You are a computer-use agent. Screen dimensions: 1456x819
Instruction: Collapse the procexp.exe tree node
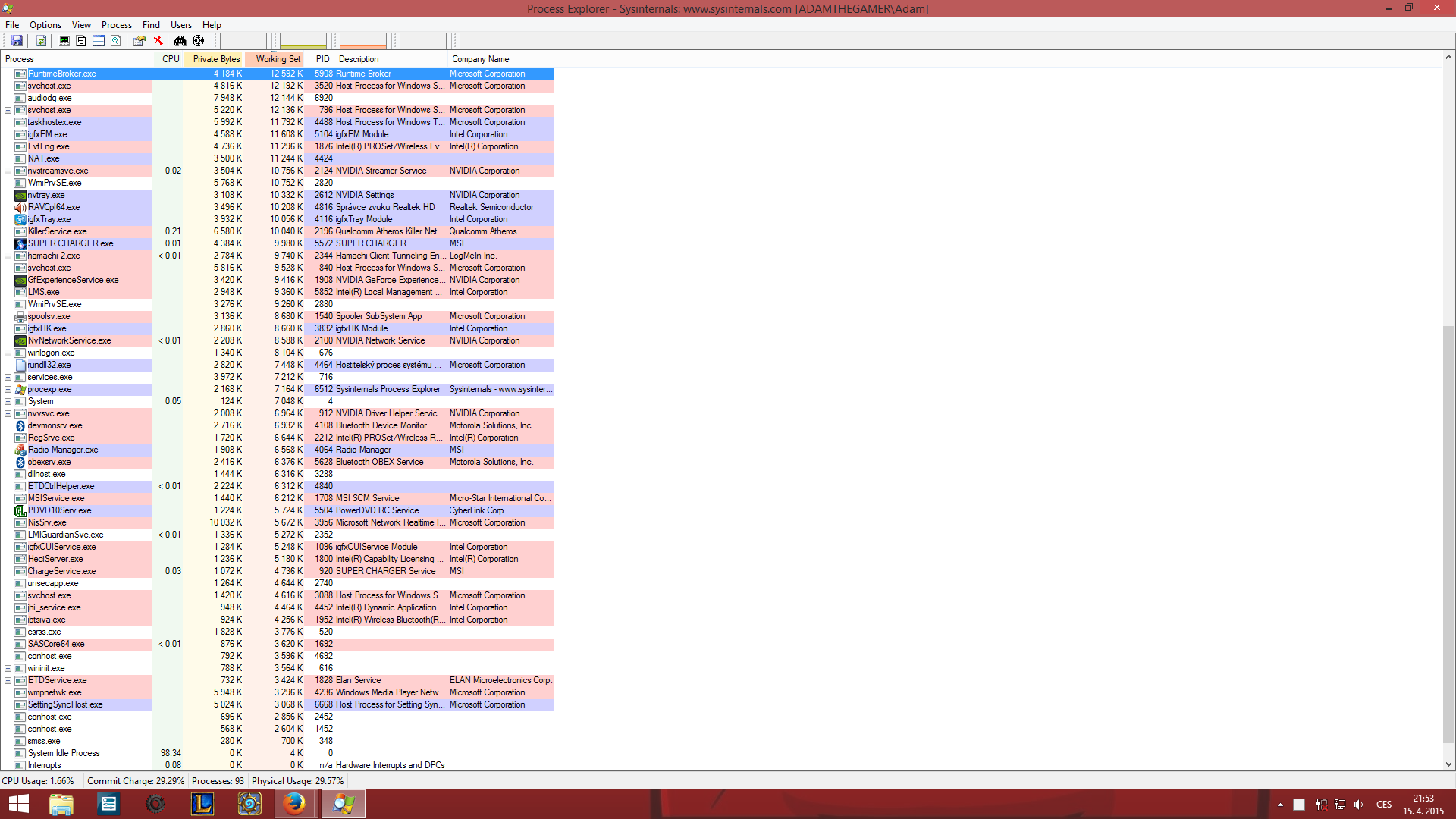coord(8,389)
